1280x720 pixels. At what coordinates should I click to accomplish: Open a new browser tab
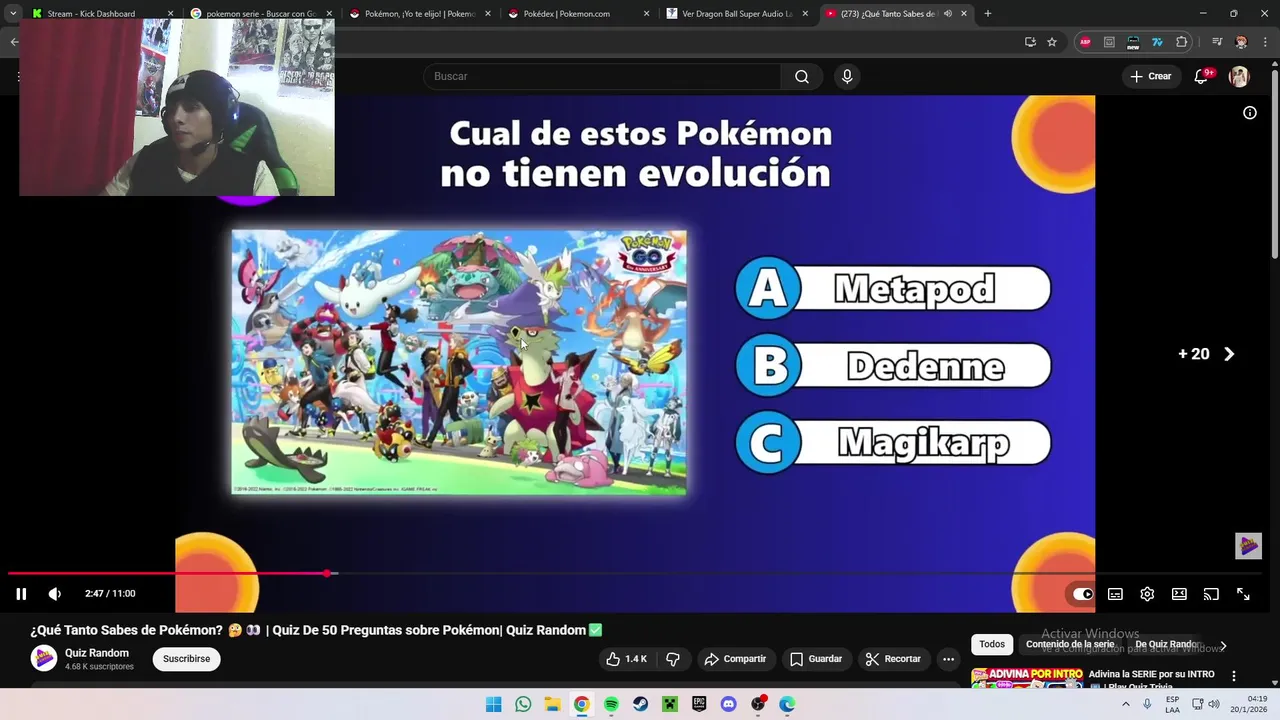[988, 14]
